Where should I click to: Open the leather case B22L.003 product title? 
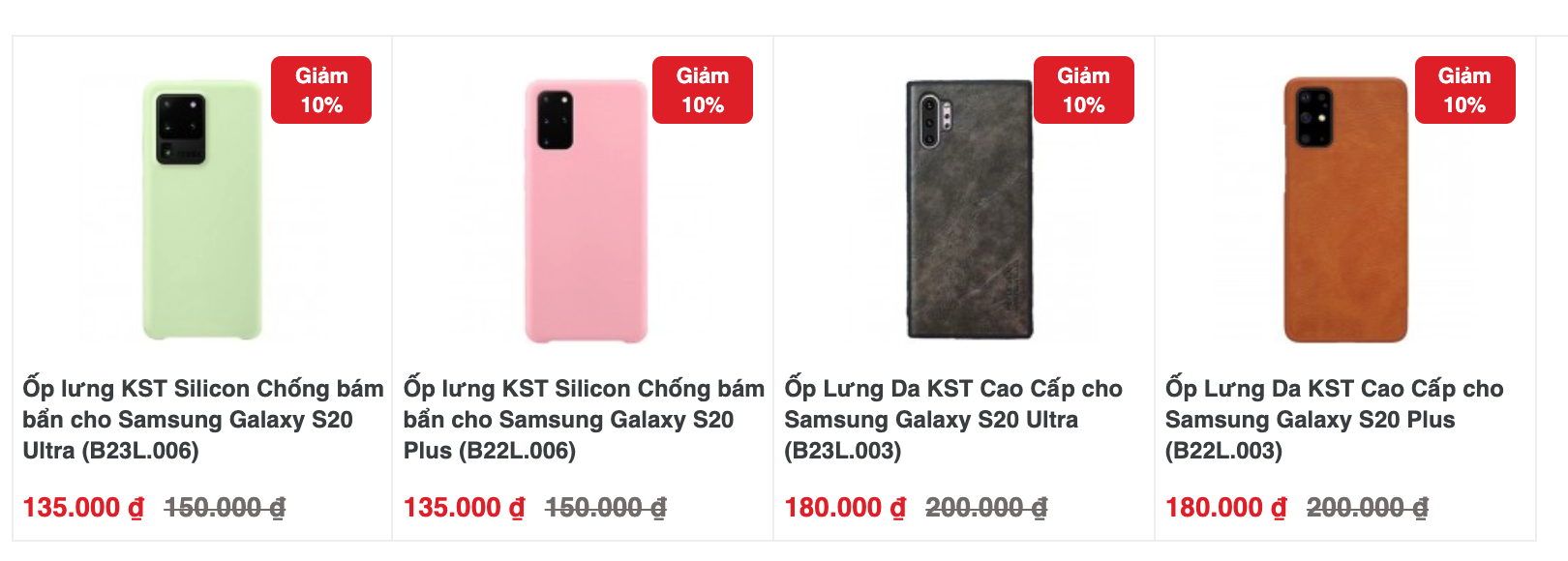pos(1334,420)
